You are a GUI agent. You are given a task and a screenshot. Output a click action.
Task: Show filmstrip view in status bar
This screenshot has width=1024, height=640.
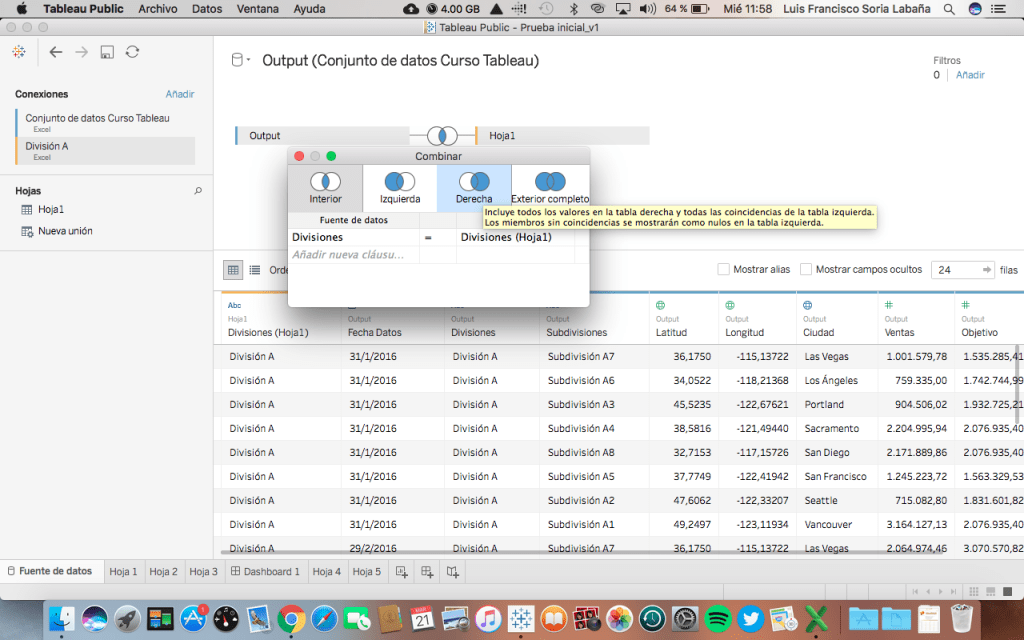point(991,592)
